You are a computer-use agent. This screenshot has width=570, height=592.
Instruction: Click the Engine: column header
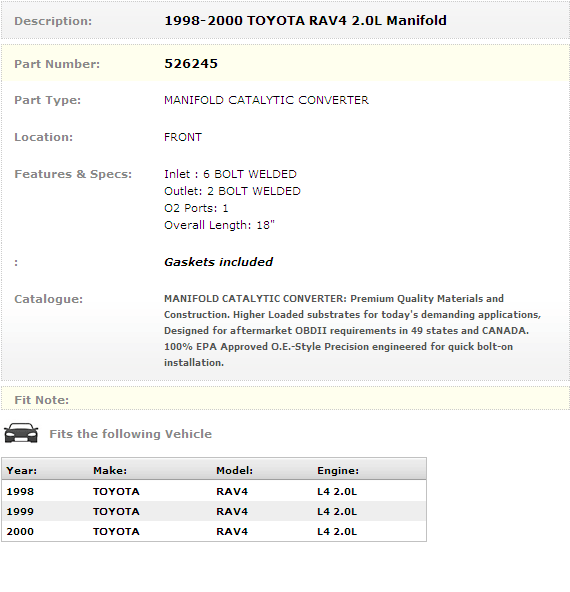coord(338,470)
